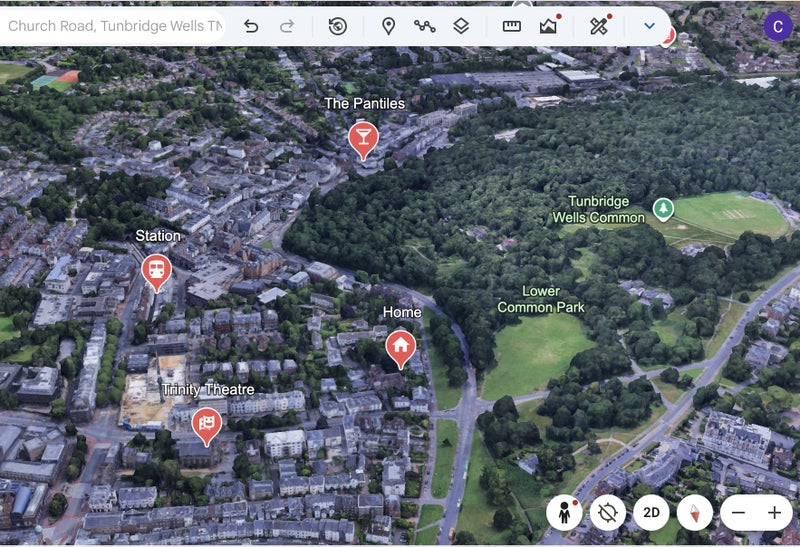Toggle the 2D view button
The width and height of the screenshot is (800, 547).
coord(651,513)
